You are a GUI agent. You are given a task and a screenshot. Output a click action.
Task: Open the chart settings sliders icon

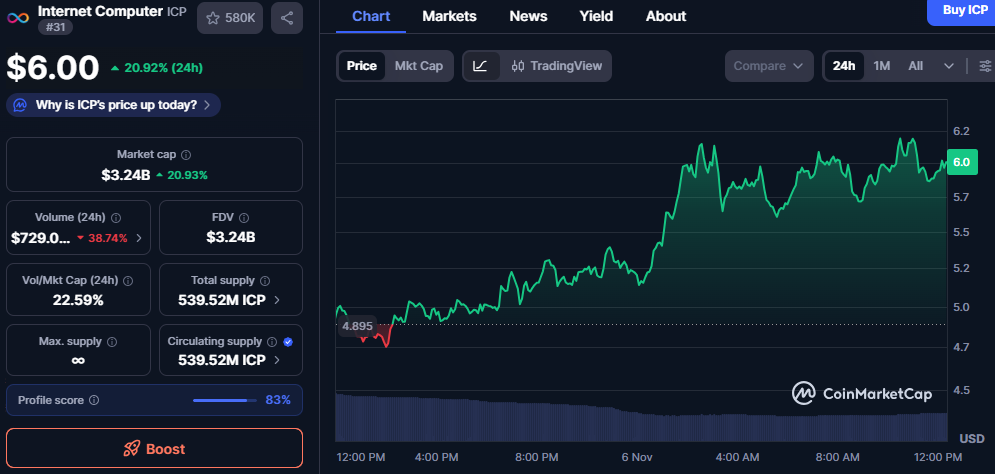click(x=985, y=66)
